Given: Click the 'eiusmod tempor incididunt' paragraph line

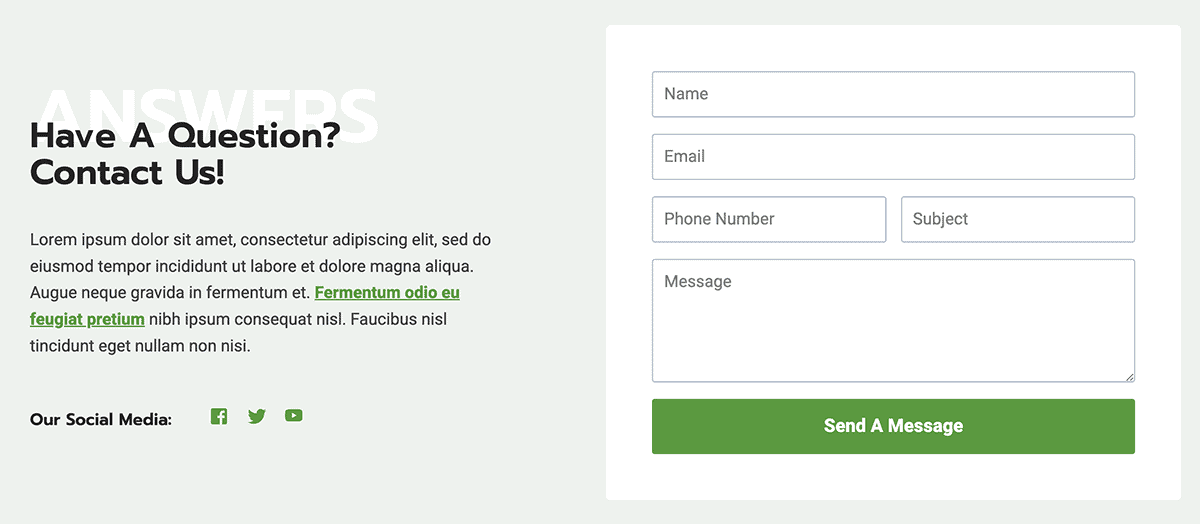Looking at the screenshot, I should tap(251, 267).
